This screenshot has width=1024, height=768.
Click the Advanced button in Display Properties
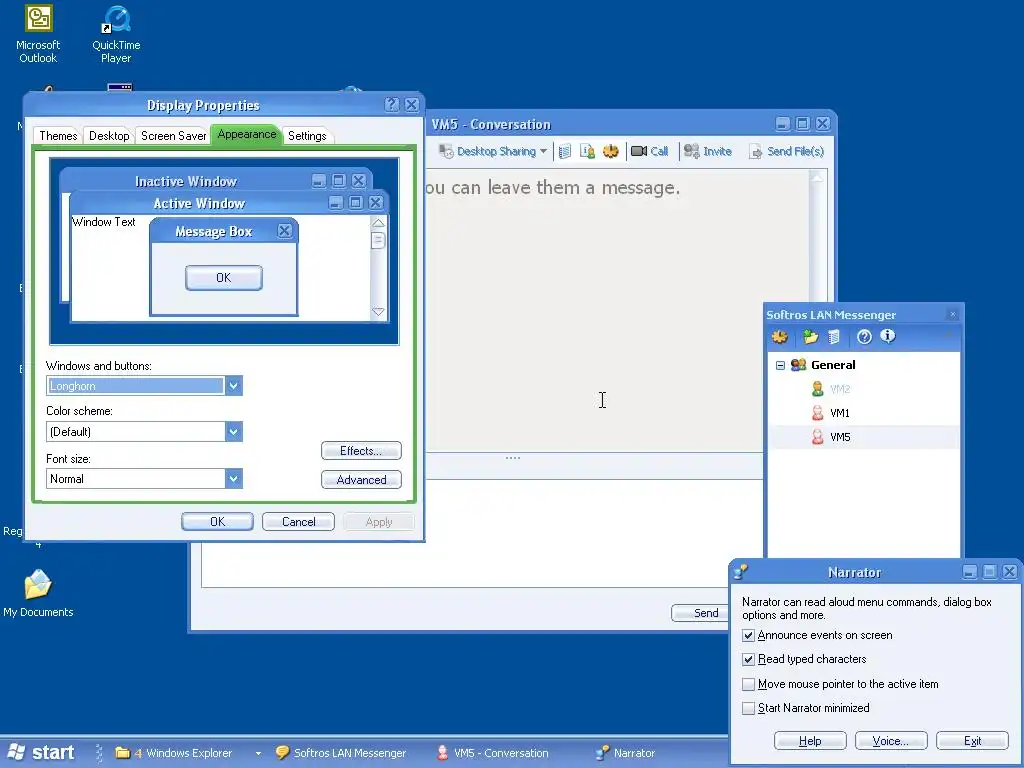coord(361,480)
